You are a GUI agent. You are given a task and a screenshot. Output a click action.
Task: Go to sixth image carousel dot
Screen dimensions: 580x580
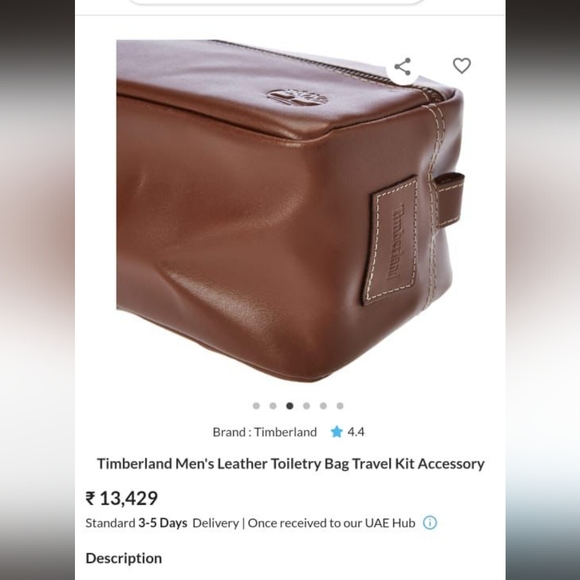[340, 406]
